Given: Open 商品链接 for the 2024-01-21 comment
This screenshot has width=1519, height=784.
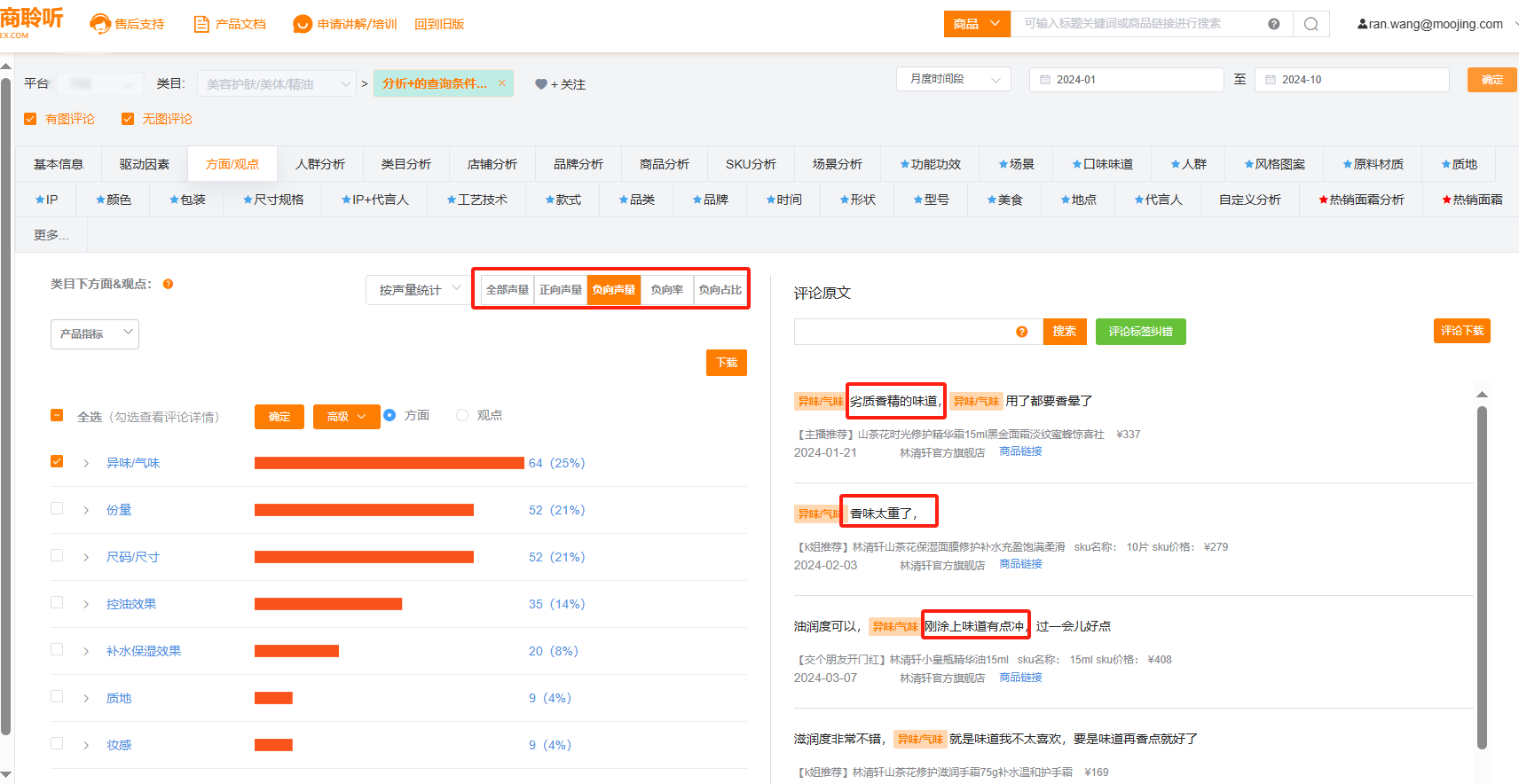Looking at the screenshot, I should click(1020, 451).
